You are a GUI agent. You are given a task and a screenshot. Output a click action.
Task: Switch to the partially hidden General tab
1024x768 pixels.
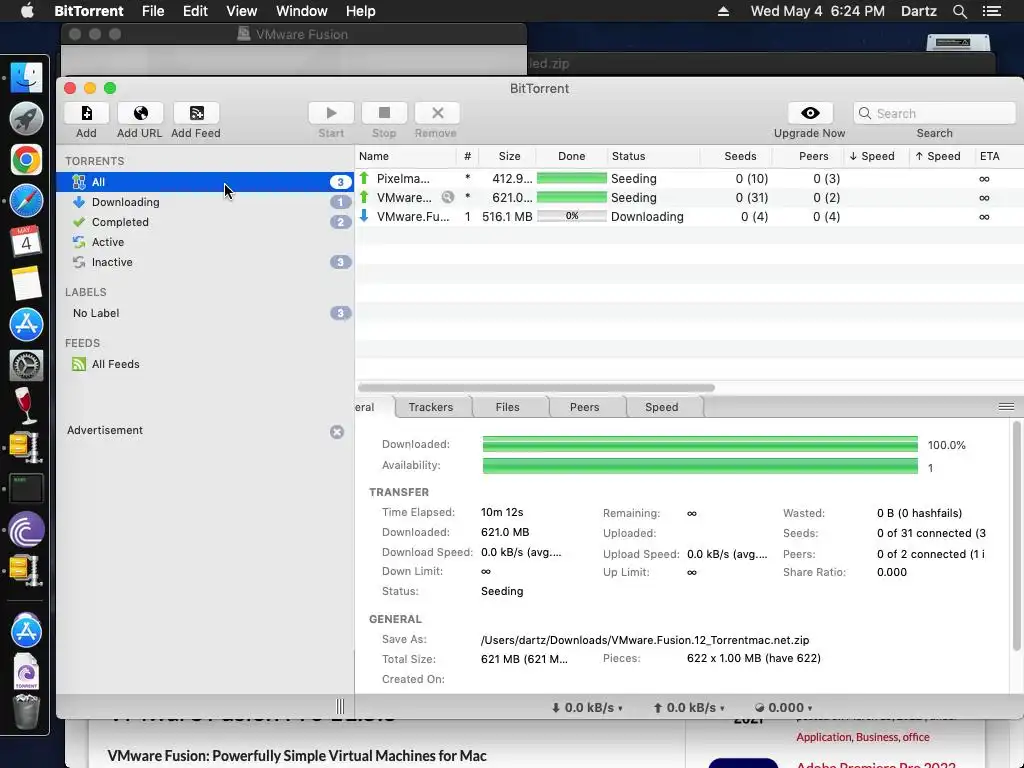(374, 407)
